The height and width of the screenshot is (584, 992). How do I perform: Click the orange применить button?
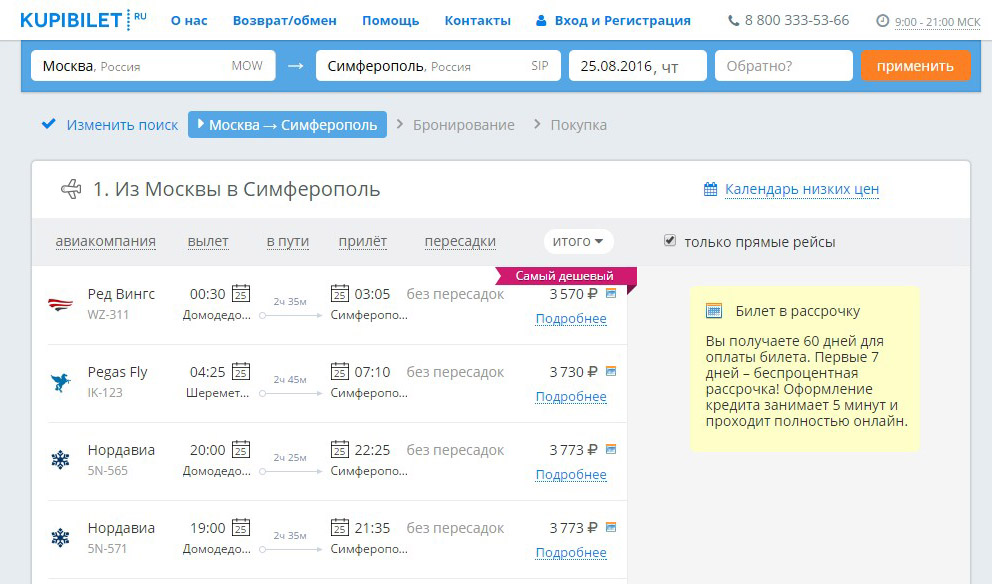pos(915,66)
